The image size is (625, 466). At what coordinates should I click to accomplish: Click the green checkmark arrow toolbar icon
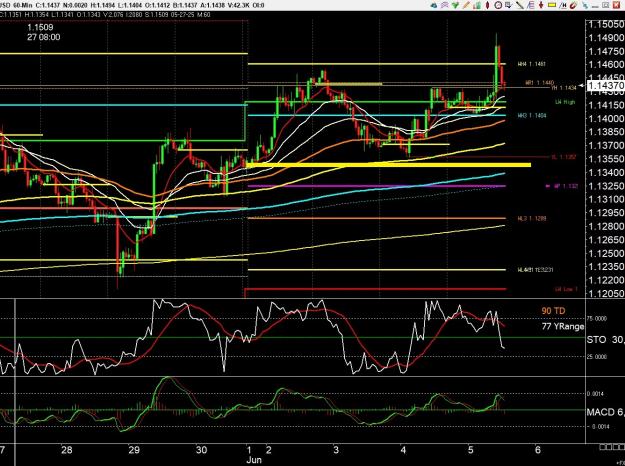[455, 5]
